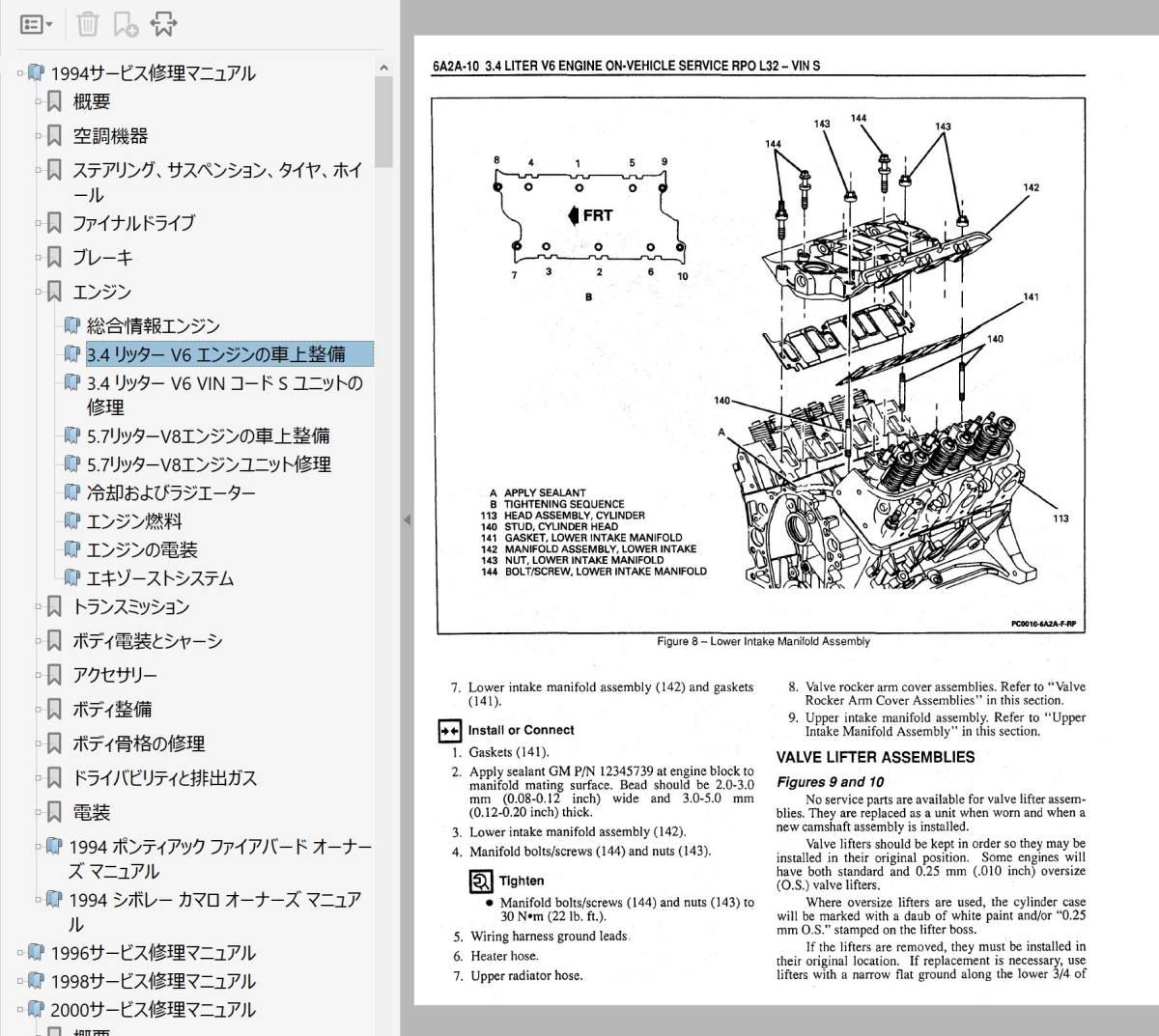The image size is (1159, 1036).
Task: Click the icon beside 1996サービス修理マニュアル
Action: 36,953
